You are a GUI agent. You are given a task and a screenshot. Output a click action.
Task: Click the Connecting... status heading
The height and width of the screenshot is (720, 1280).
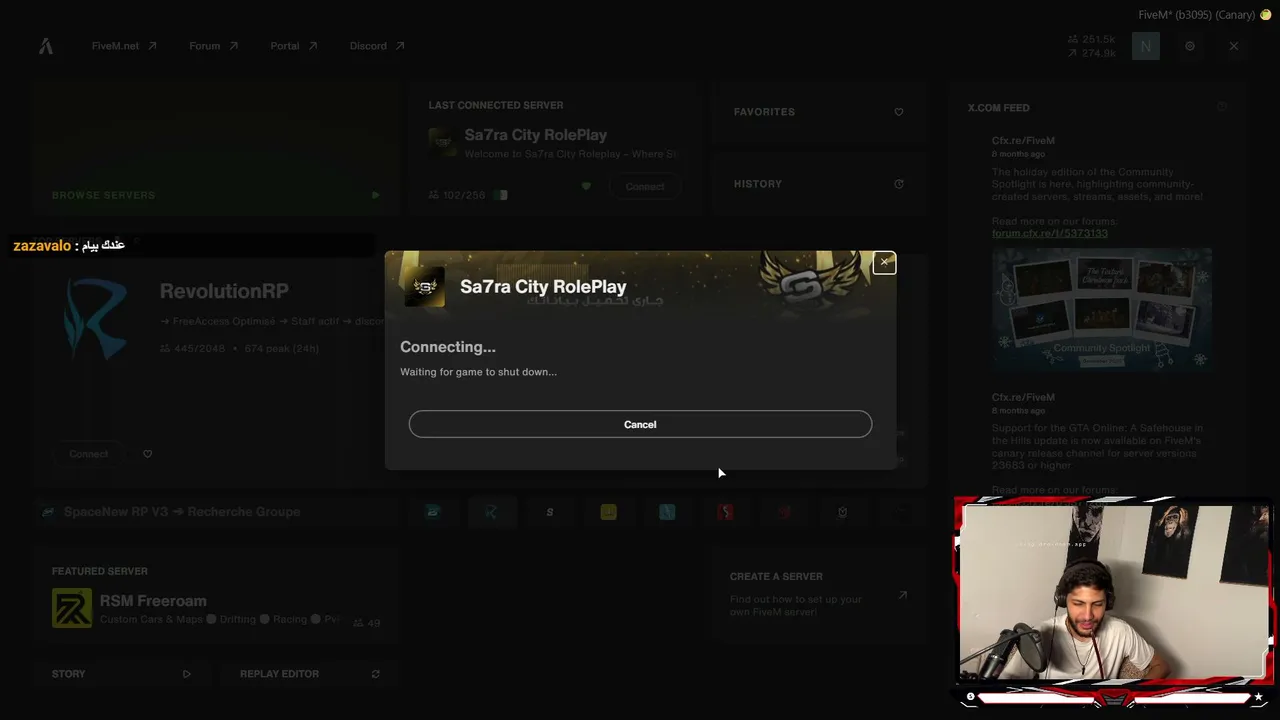[x=448, y=347]
